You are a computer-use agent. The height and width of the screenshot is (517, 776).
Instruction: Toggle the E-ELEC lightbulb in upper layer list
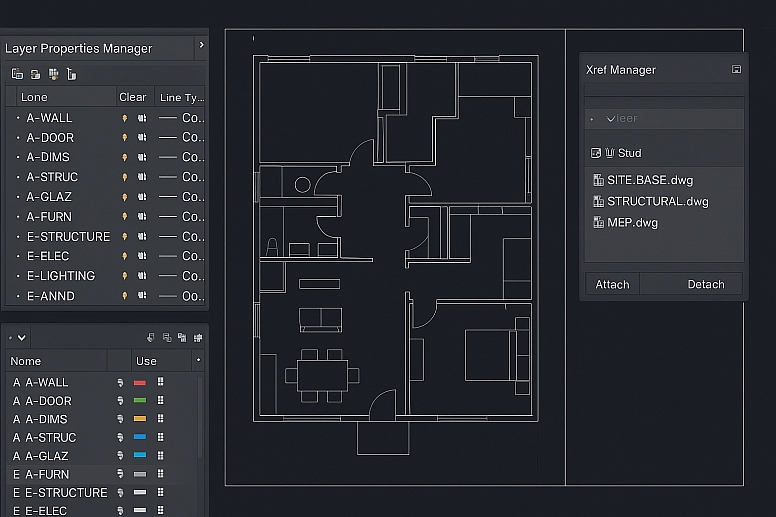pyautogui.click(x=125, y=256)
